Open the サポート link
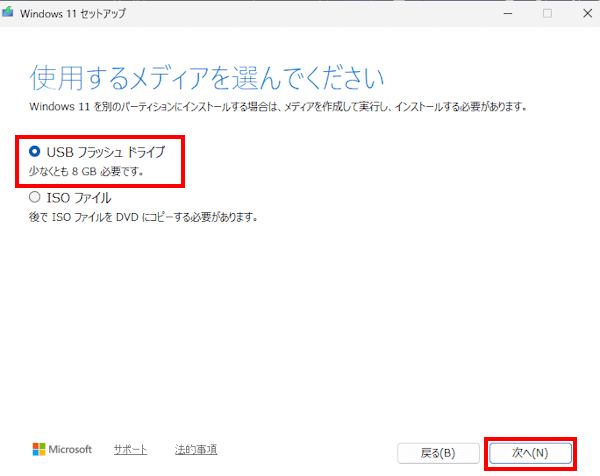 (x=130, y=450)
